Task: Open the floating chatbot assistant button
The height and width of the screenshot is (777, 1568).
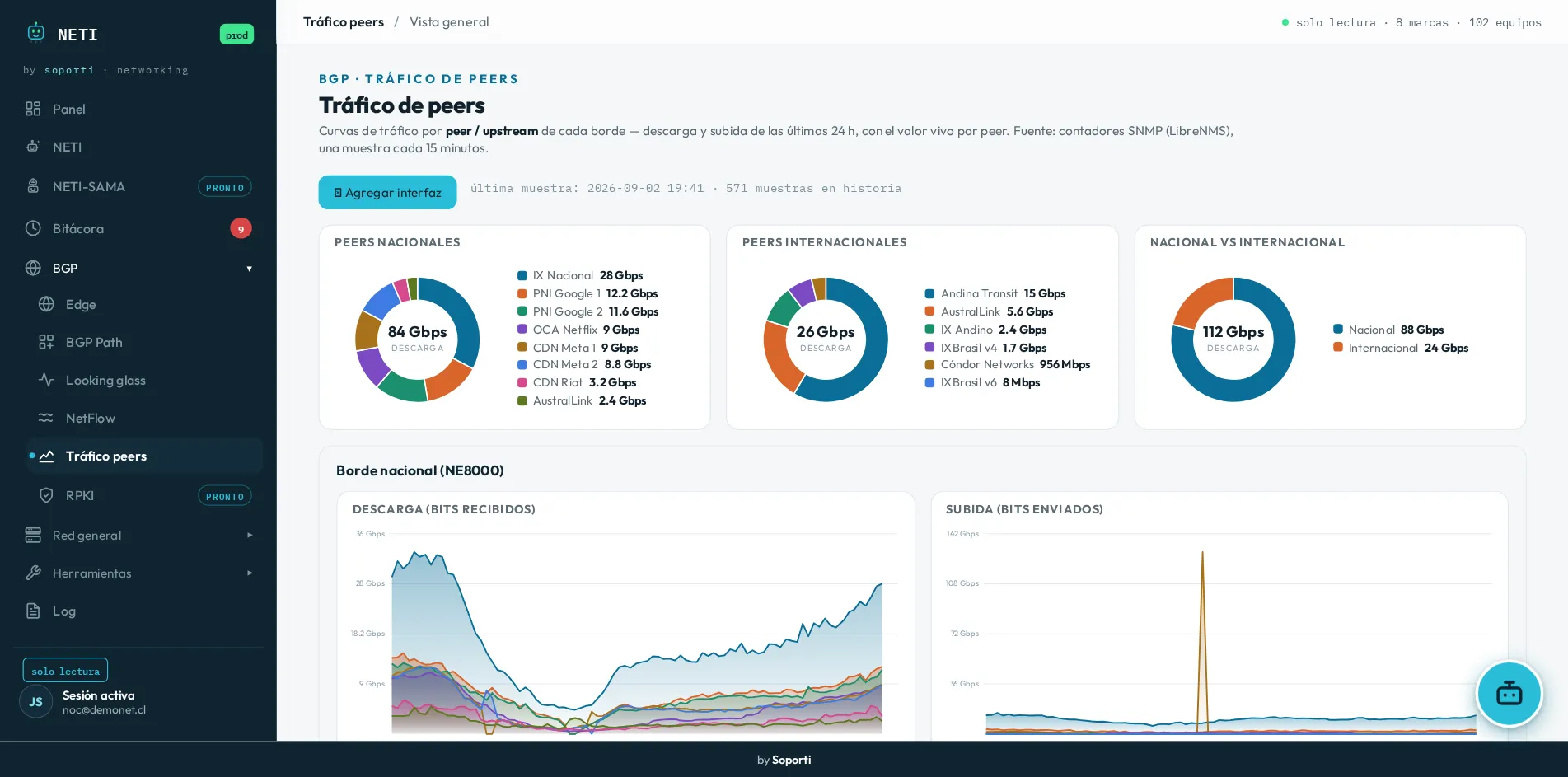Action: [x=1509, y=694]
